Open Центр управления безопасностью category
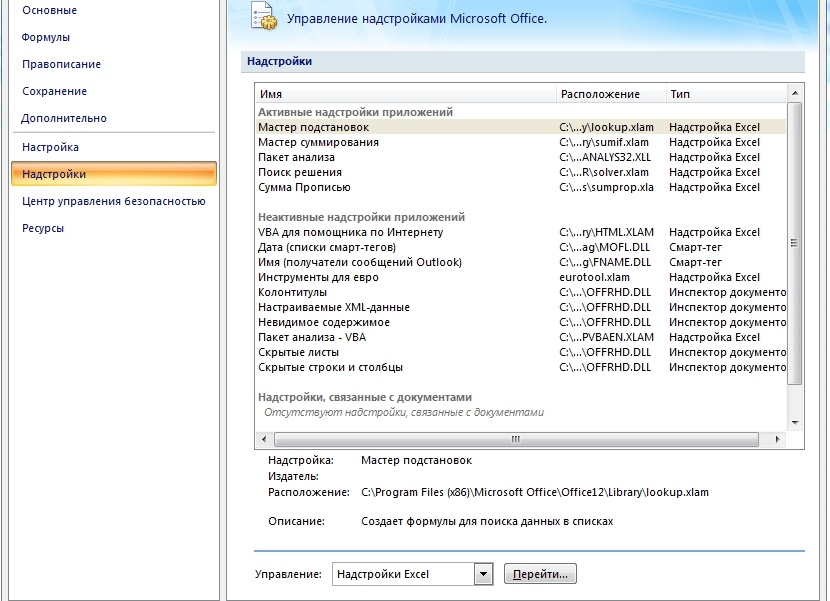830x601 pixels. pyautogui.click(x=114, y=201)
